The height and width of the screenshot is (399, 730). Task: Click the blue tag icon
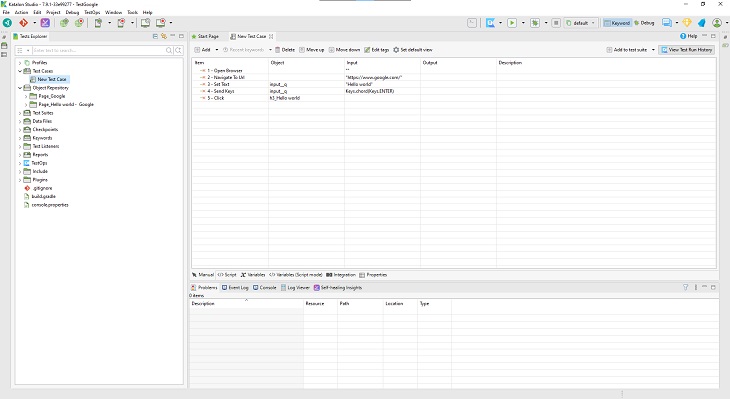click(702, 23)
